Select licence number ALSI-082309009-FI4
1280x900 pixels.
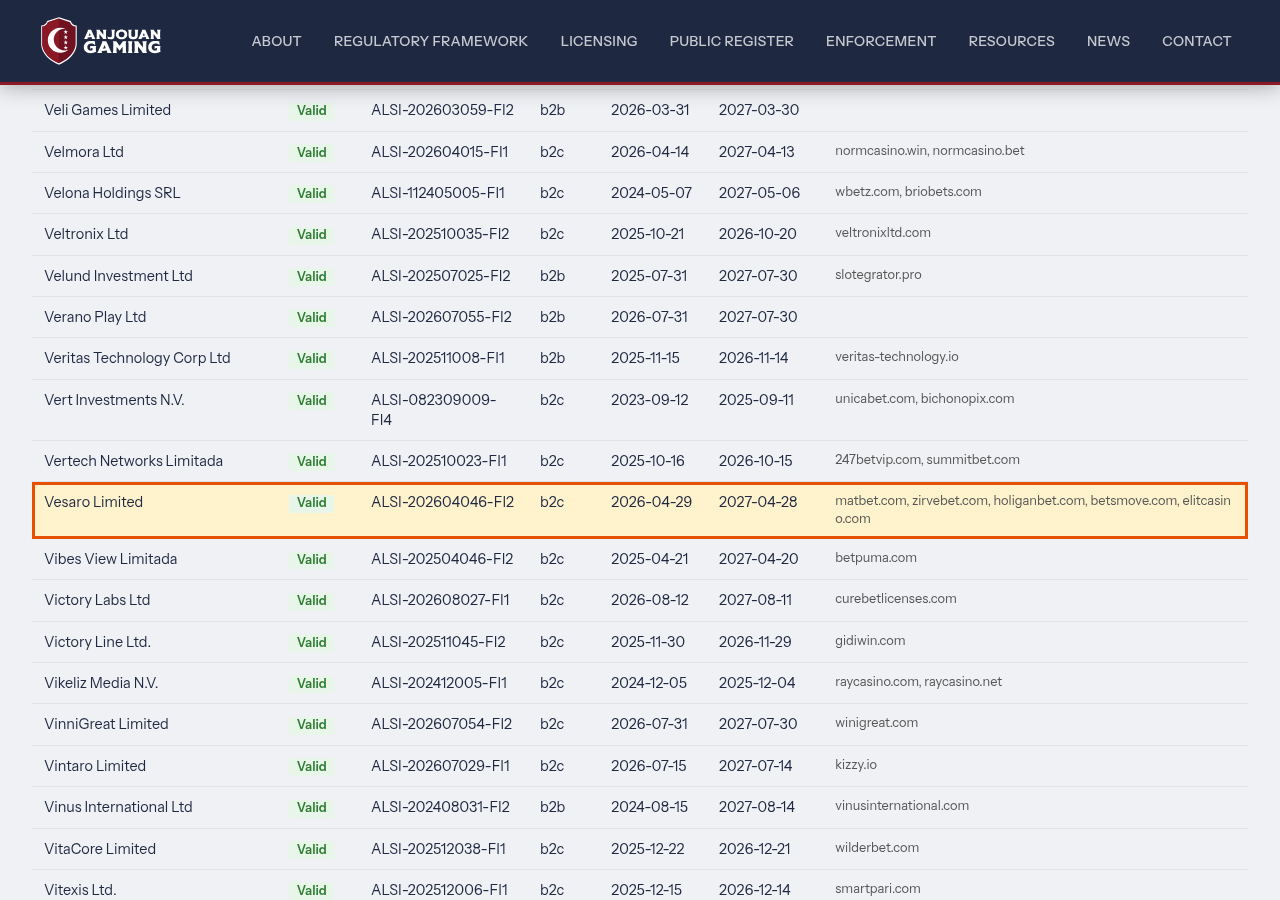click(434, 410)
